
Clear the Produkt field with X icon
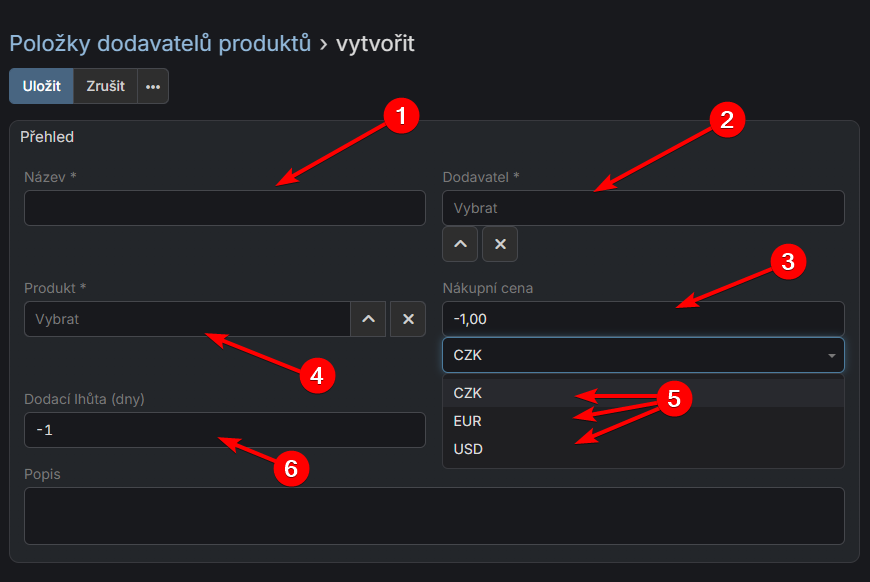coord(408,319)
